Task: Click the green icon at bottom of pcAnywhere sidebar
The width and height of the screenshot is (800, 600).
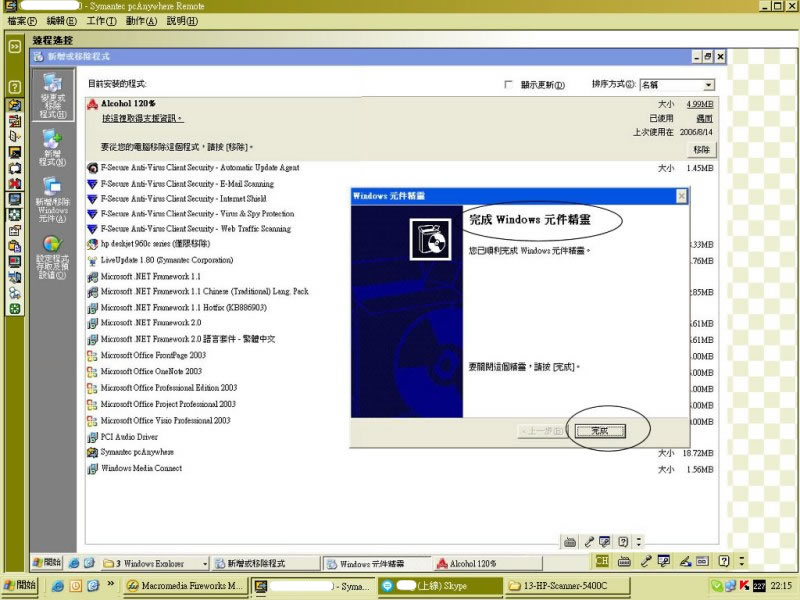Action: [15, 309]
